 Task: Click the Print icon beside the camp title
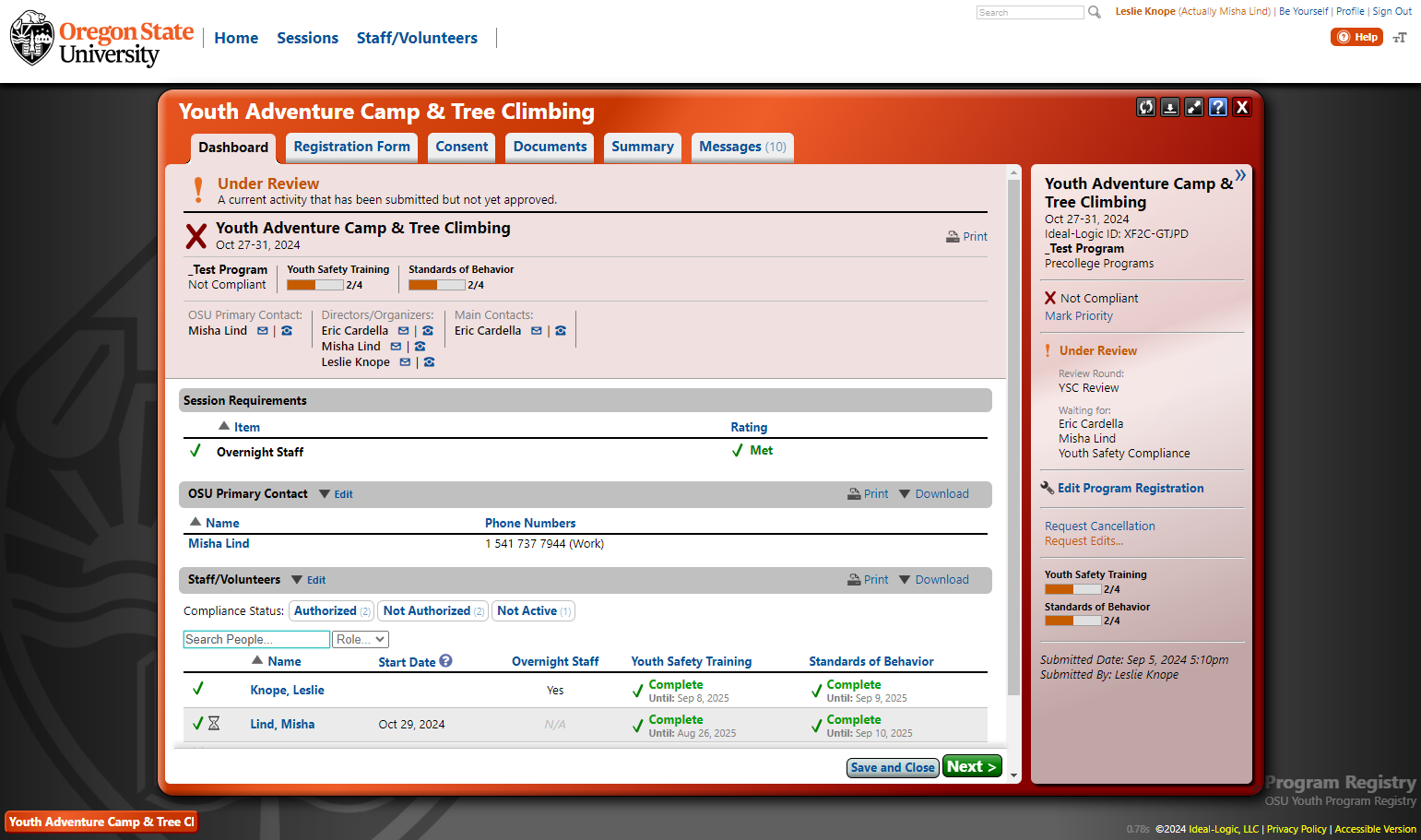pos(966,237)
